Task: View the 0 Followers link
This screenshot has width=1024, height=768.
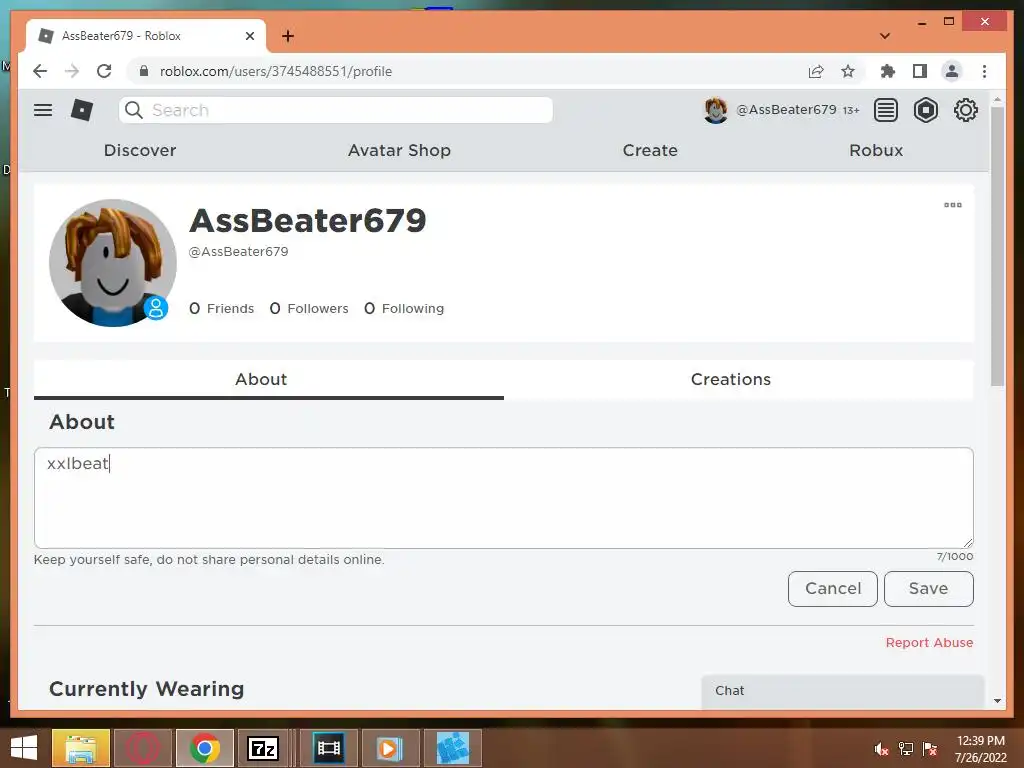Action: click(309, 308)
